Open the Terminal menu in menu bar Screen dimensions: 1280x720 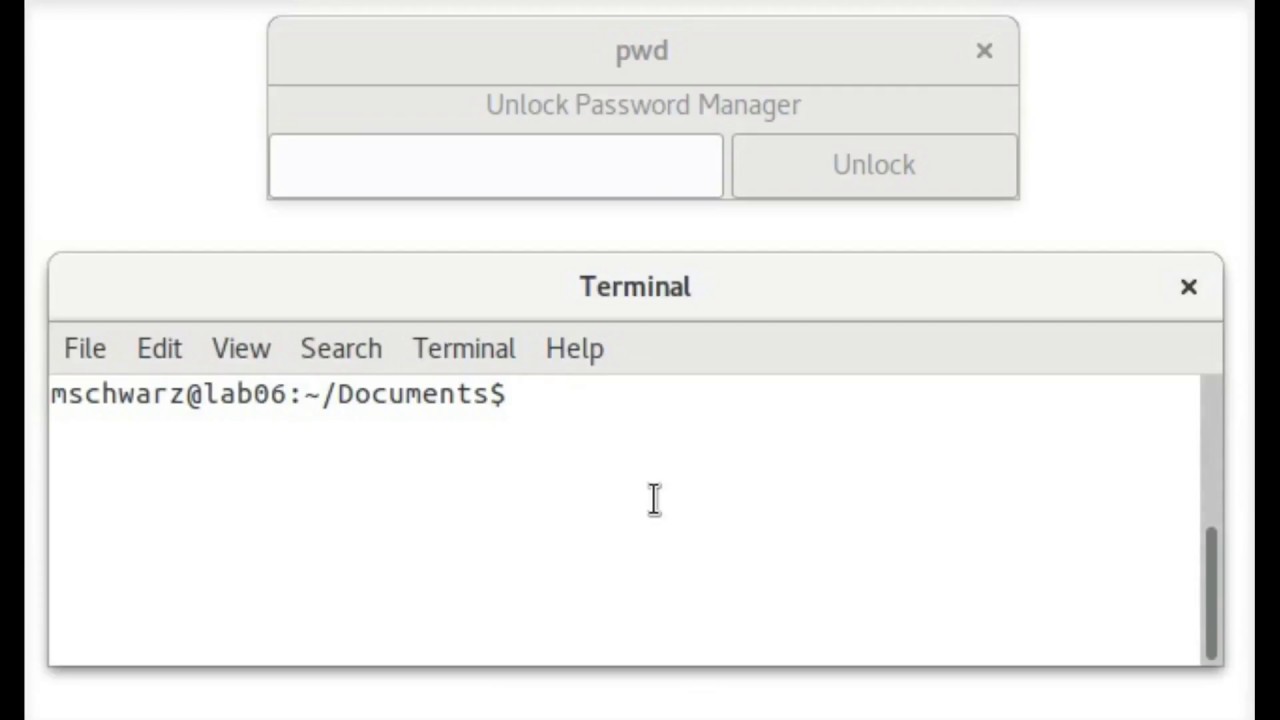pyautogui.click(x=464, y=348)
